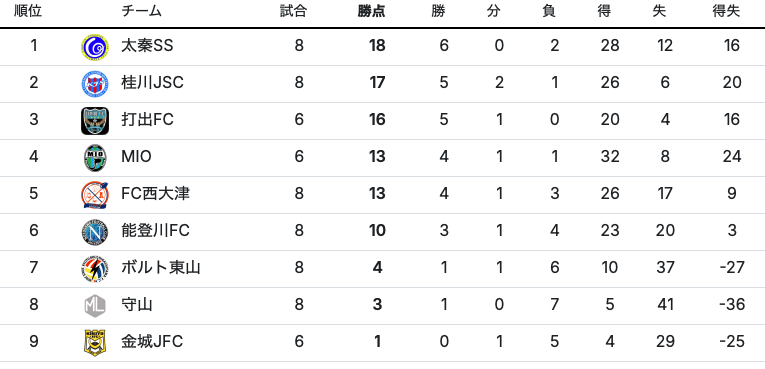765x369 pixels.
Task: Click the ボルト東山 team logo
Action: coord(95,269)
